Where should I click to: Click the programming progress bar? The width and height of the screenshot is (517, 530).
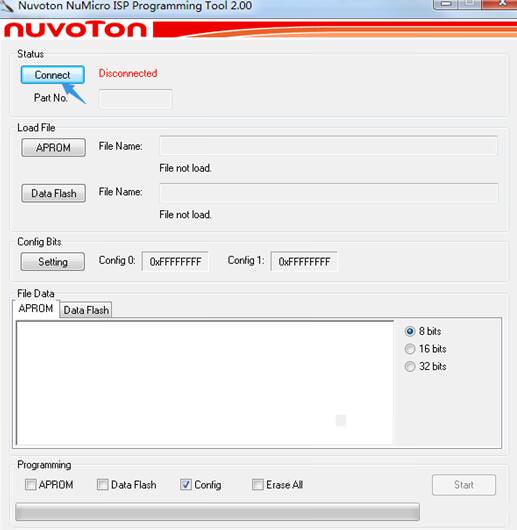point(217,512)
